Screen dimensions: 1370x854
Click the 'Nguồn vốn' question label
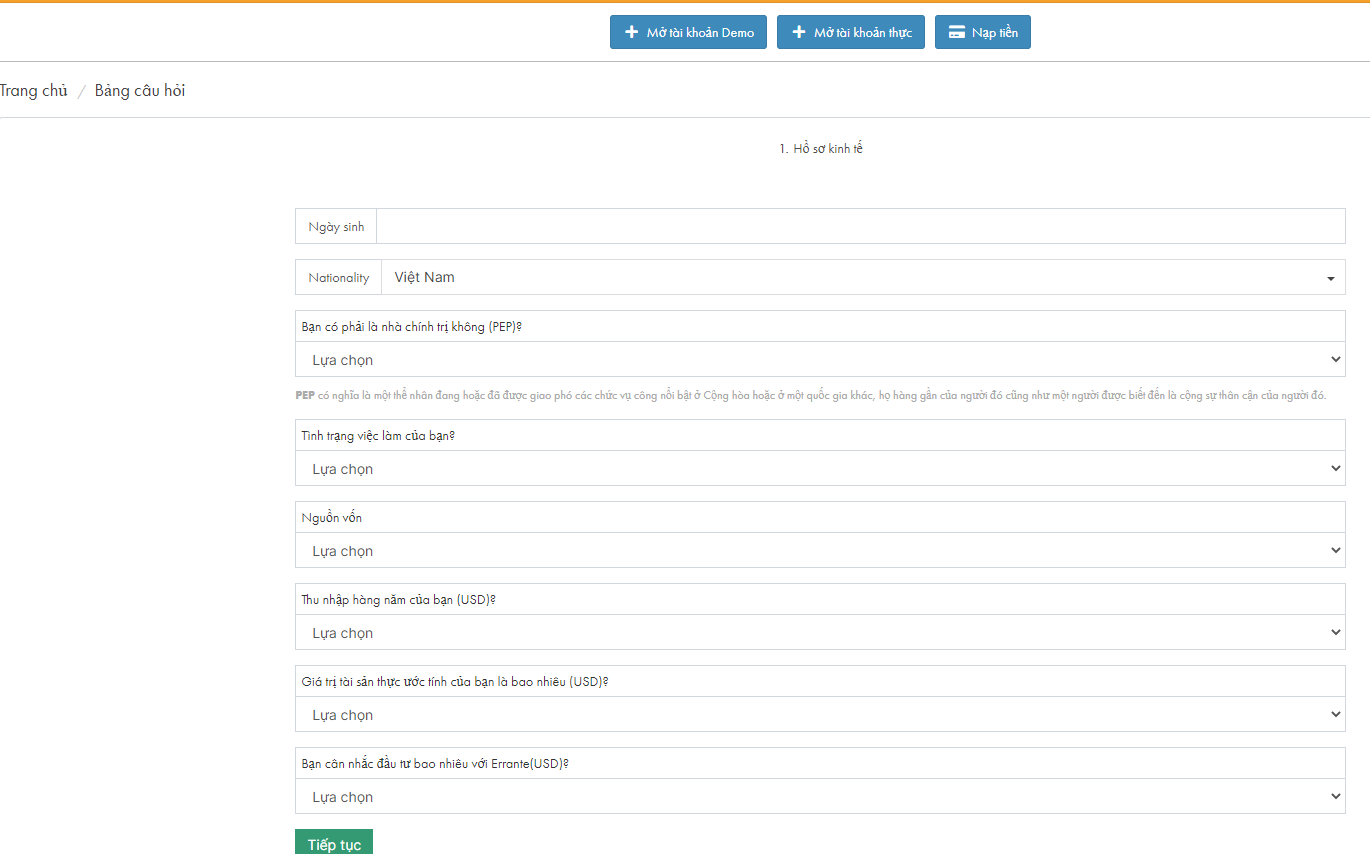pyautogui.click(x=331, y=518)
